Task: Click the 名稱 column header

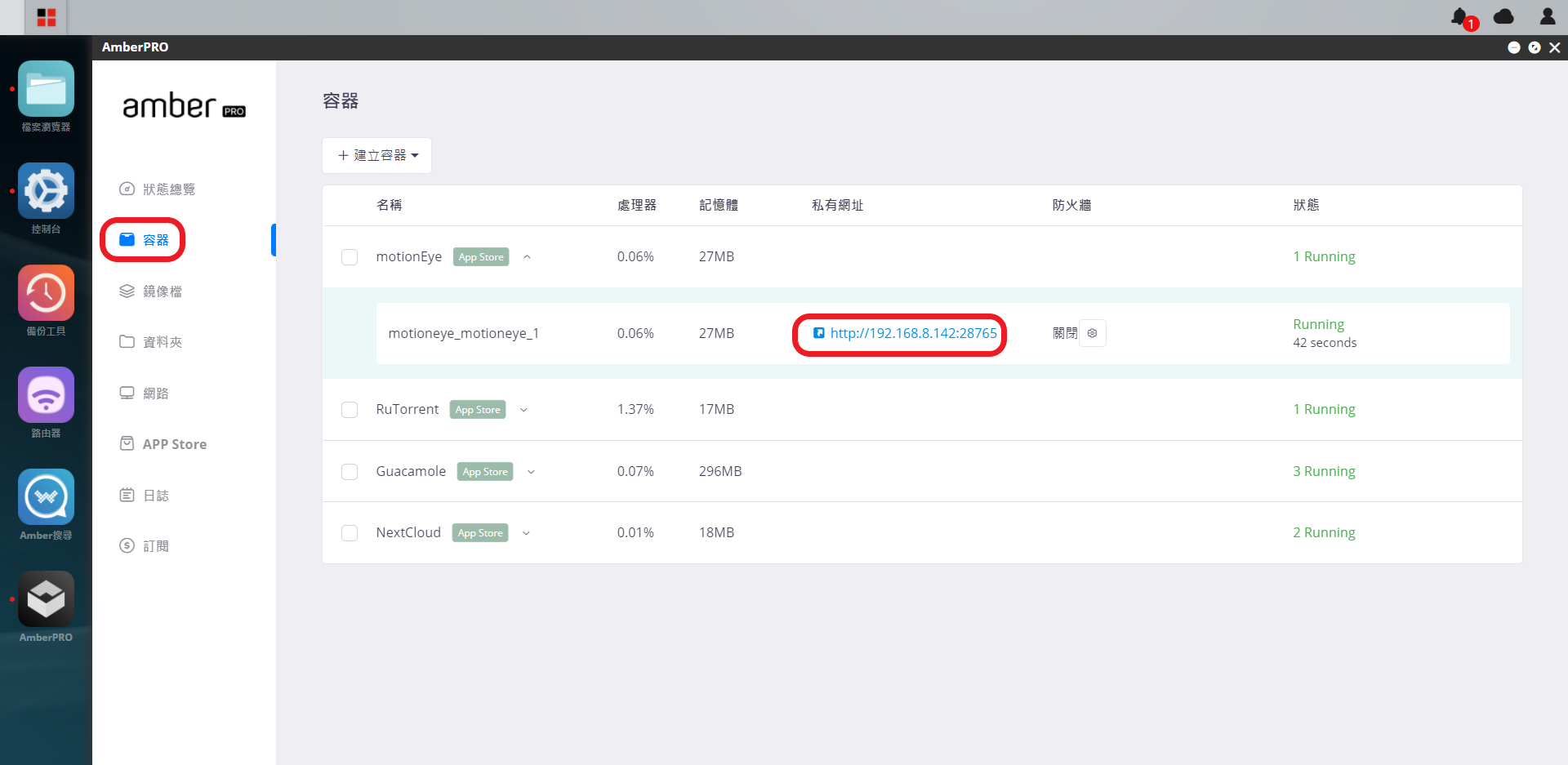Action: [389, 205]
